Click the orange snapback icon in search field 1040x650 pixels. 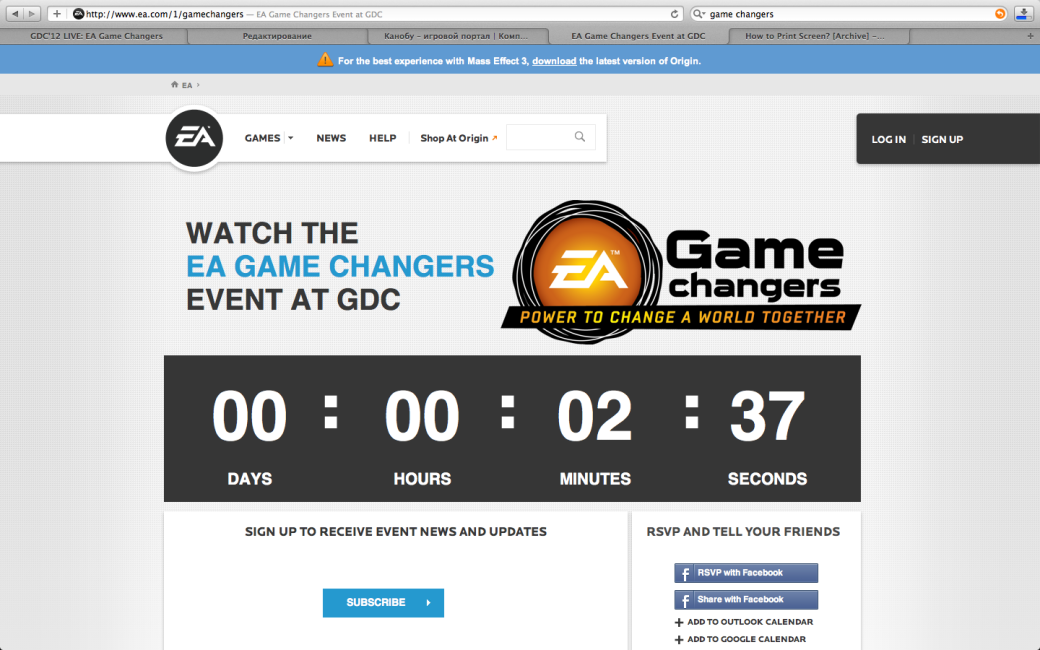(1000, 14)
